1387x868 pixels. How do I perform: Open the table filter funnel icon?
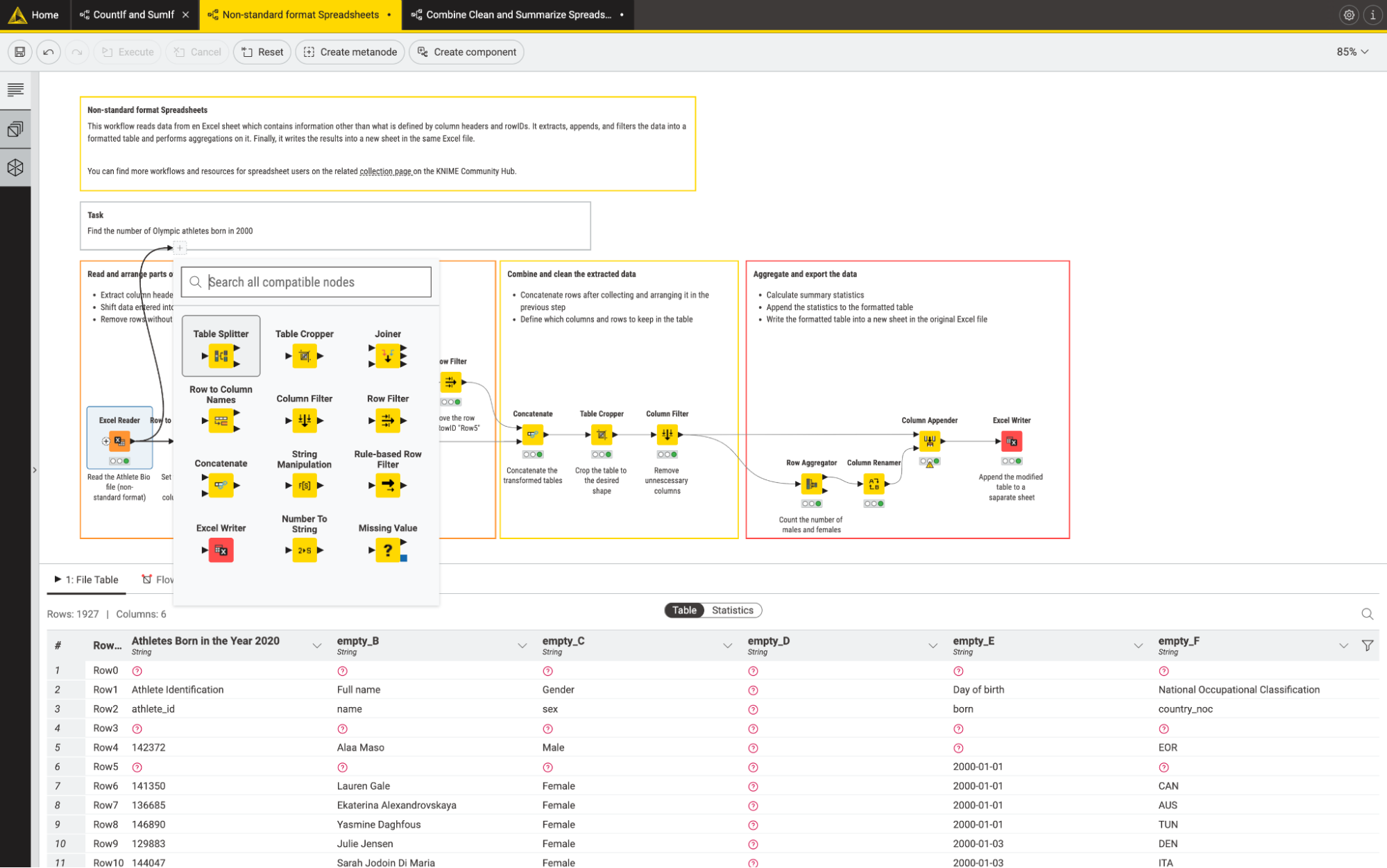pos(1367,645)
